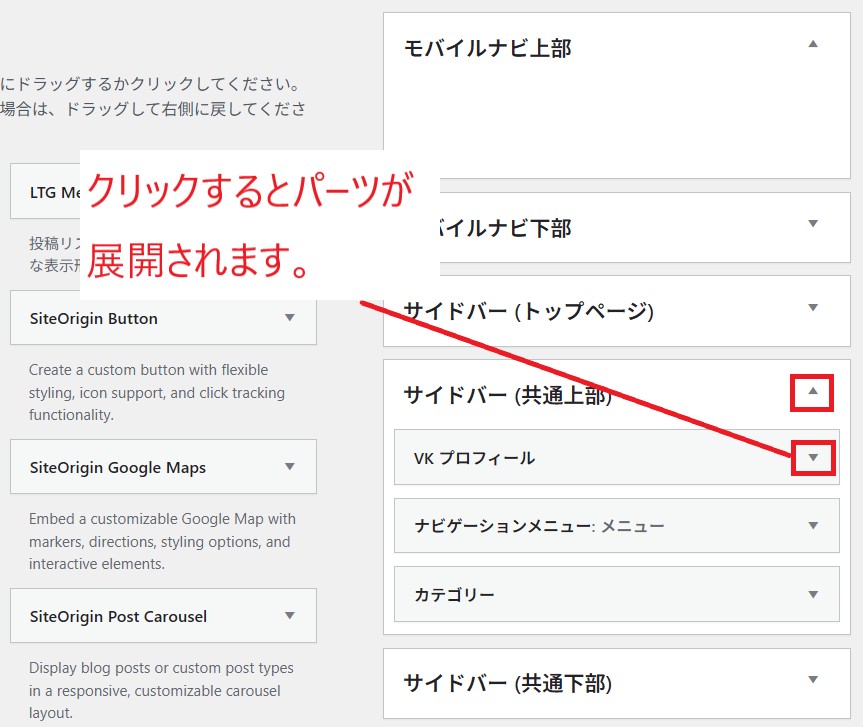Collapse サイドバー (共通上部) via its up arrow
The image size is (863, 727).
[x=813, y=392]
